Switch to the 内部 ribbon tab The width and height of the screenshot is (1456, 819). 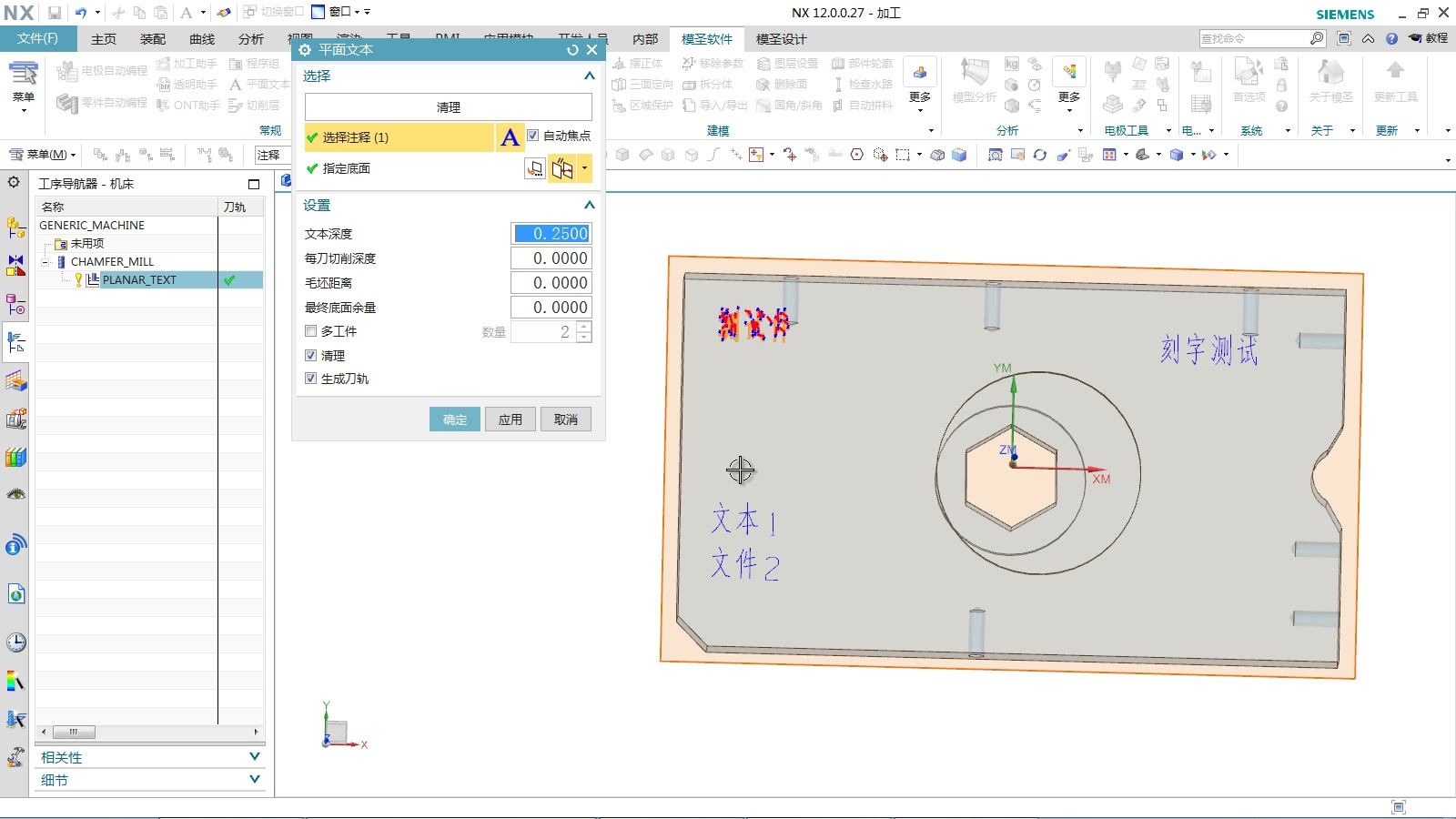[x=645, y=39]
